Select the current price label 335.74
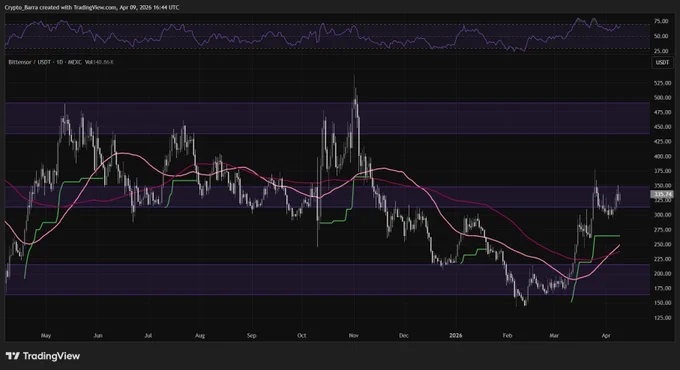The image size is (680, 370). [x=662, y=194]
